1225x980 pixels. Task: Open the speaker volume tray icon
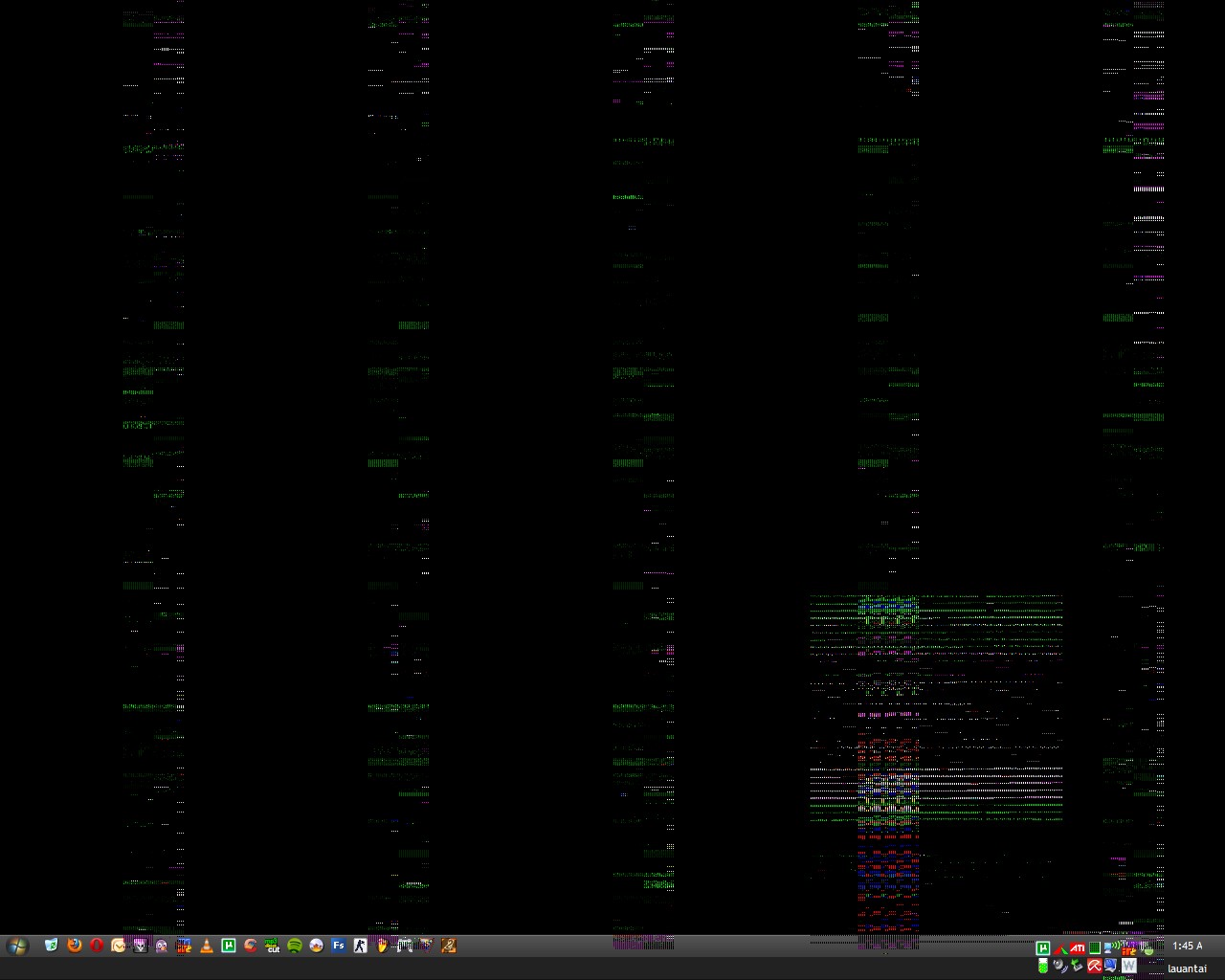click(x=1058, y=966)
